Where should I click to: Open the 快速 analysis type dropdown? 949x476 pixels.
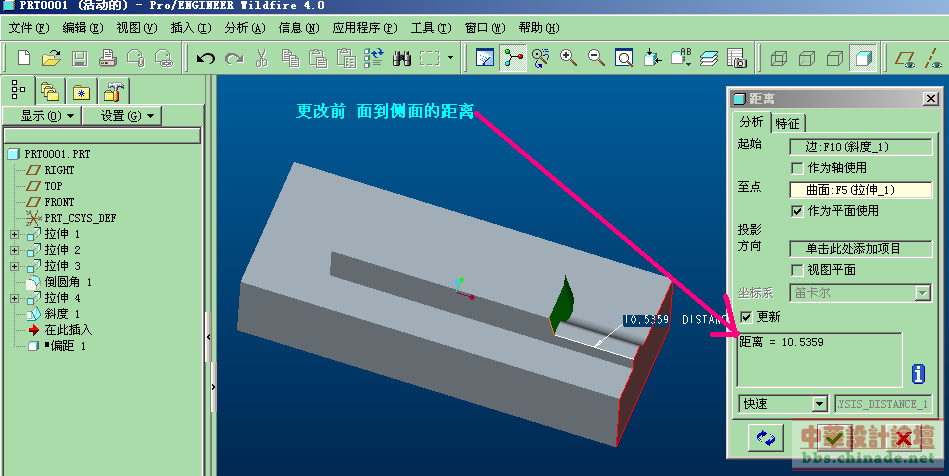coord(819,404)
